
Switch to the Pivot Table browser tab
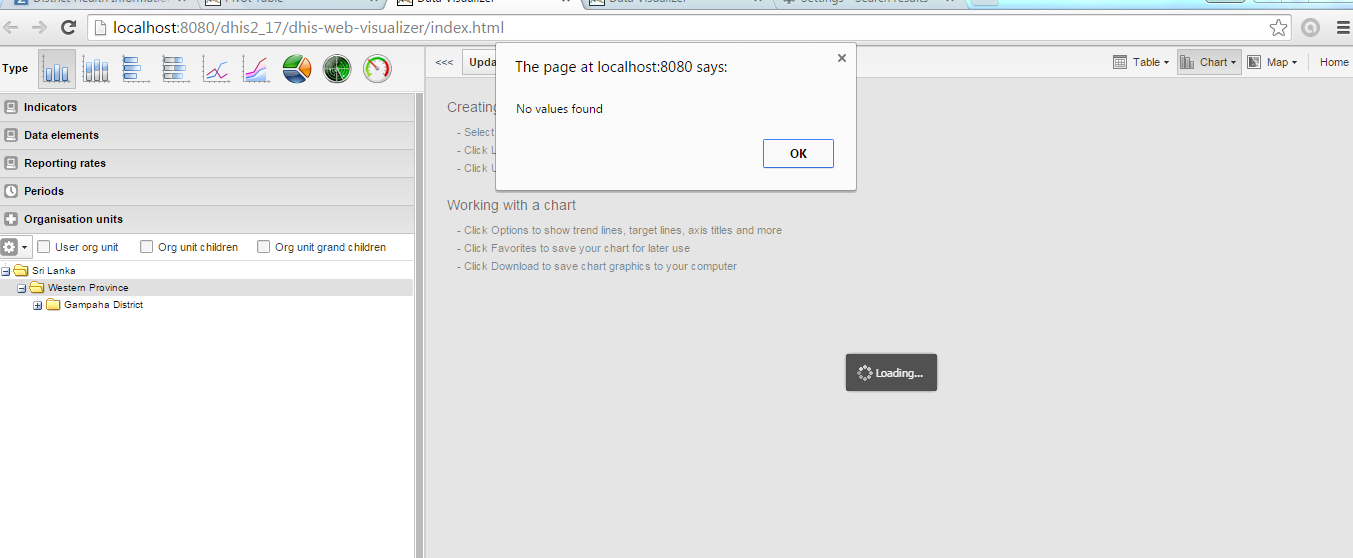(290, 3)
